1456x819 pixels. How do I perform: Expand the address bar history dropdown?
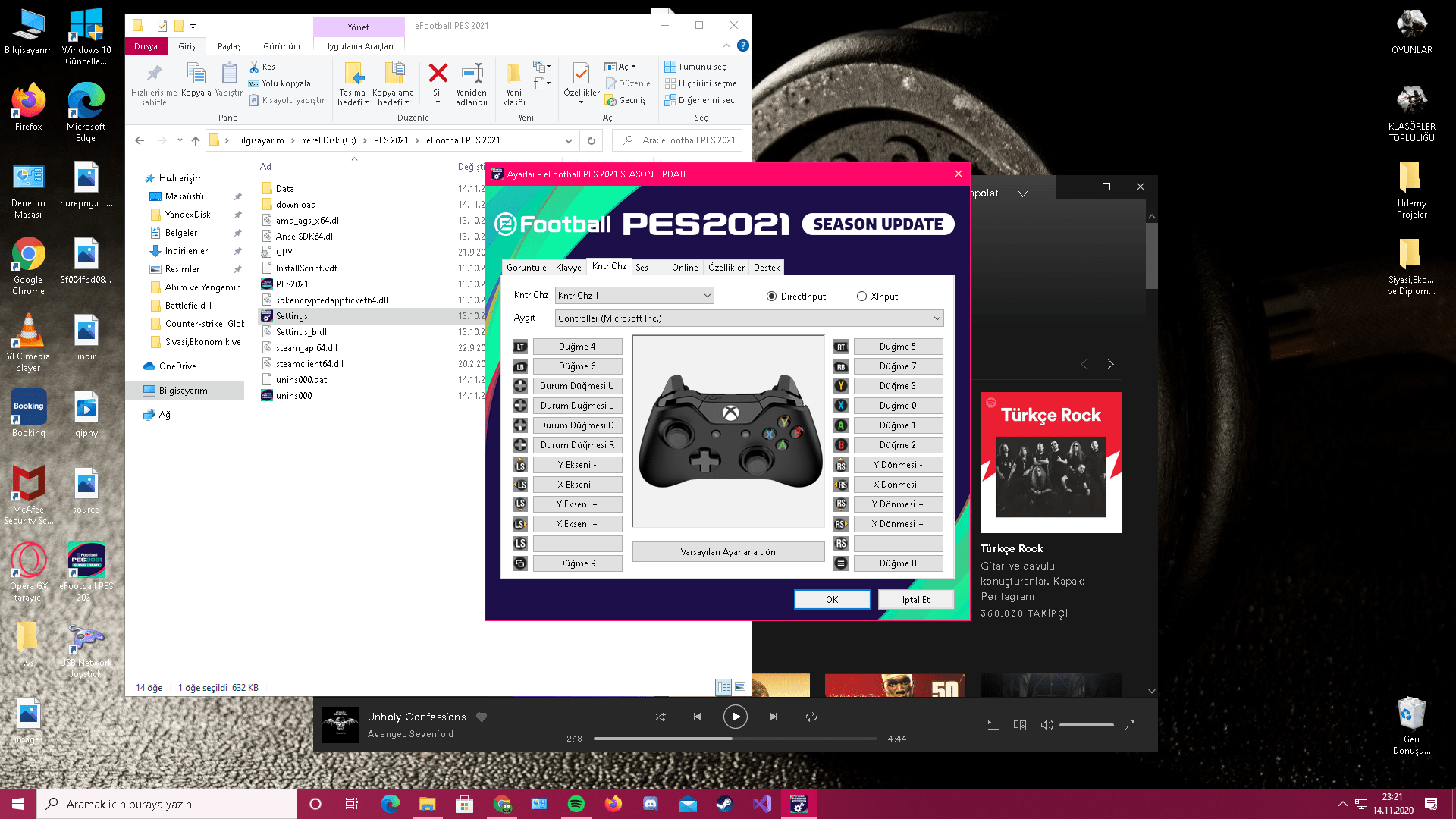click(568, 140)
